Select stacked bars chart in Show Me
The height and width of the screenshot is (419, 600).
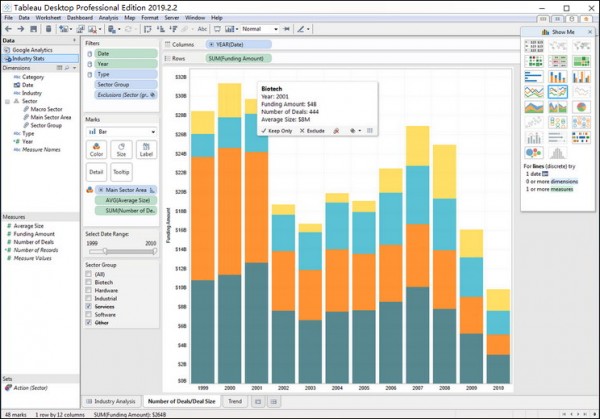pyautogui.click(x=558, y=77)
